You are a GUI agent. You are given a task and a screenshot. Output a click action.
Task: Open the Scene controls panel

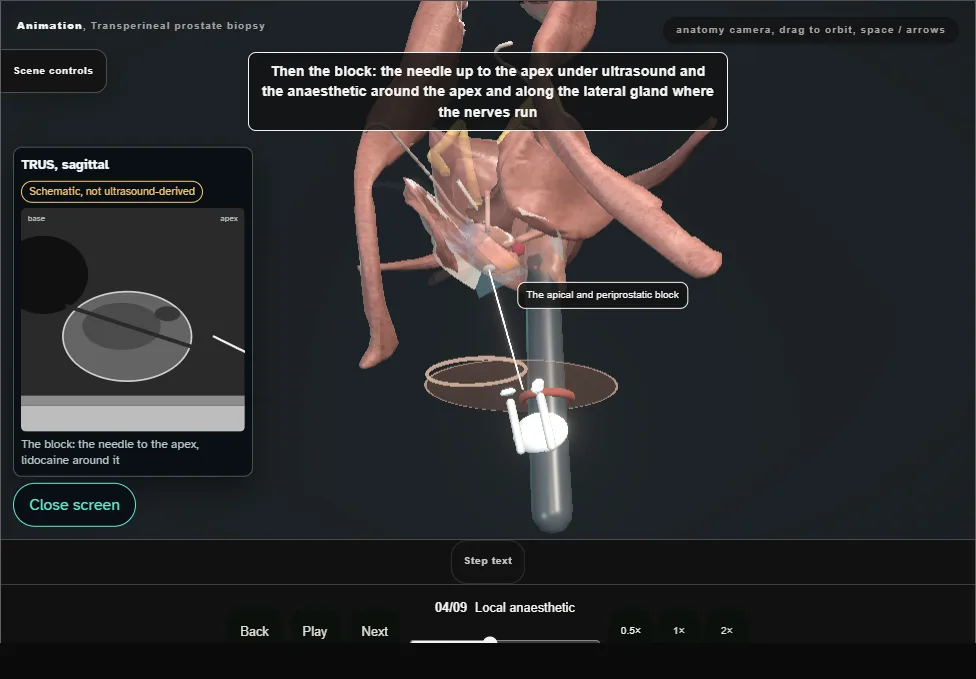53,71
